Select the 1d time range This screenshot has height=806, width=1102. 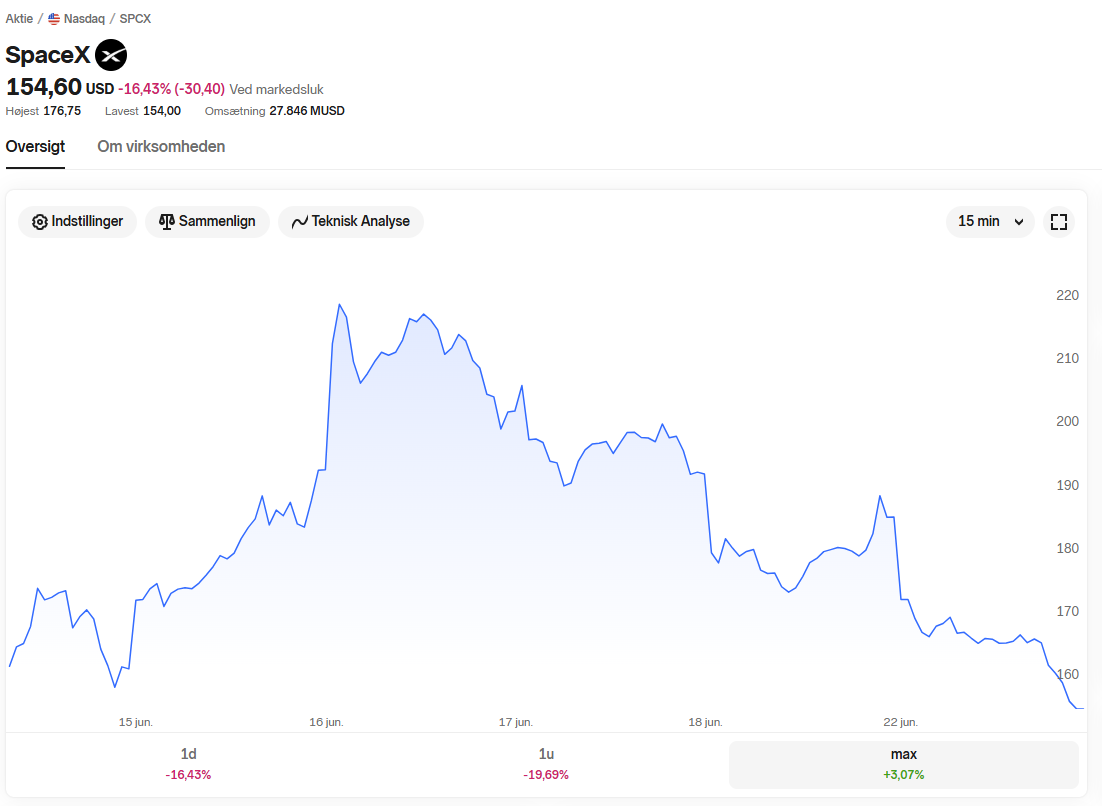coord(188,765)
